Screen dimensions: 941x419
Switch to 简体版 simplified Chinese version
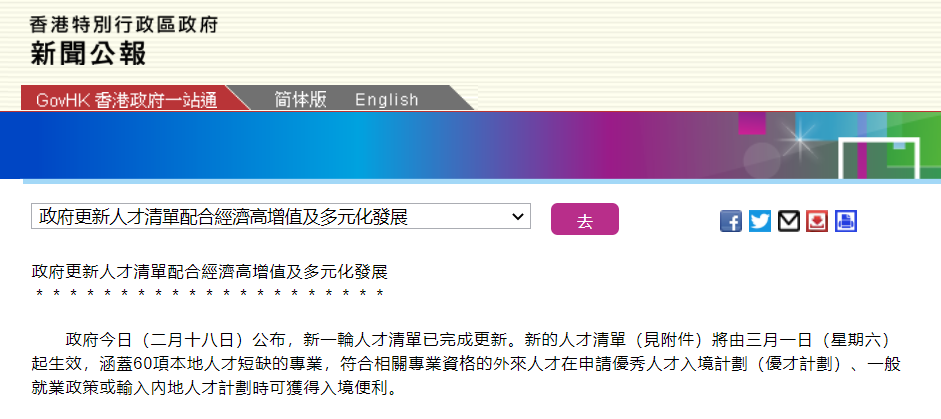click(301, 100)
